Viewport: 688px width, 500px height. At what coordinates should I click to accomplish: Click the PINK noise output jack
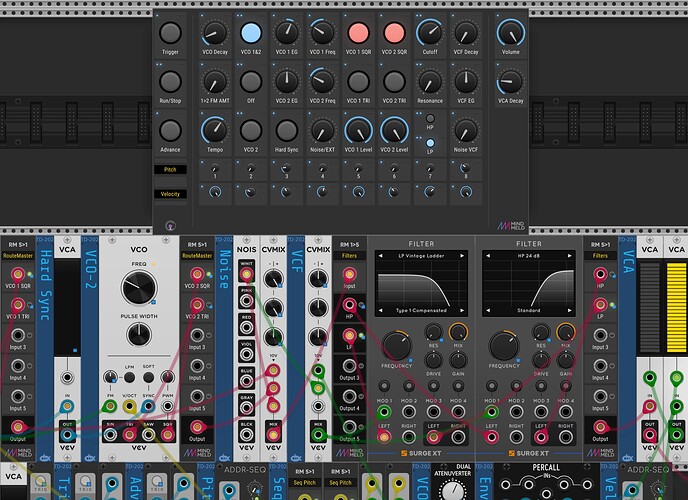coord(247,301)
